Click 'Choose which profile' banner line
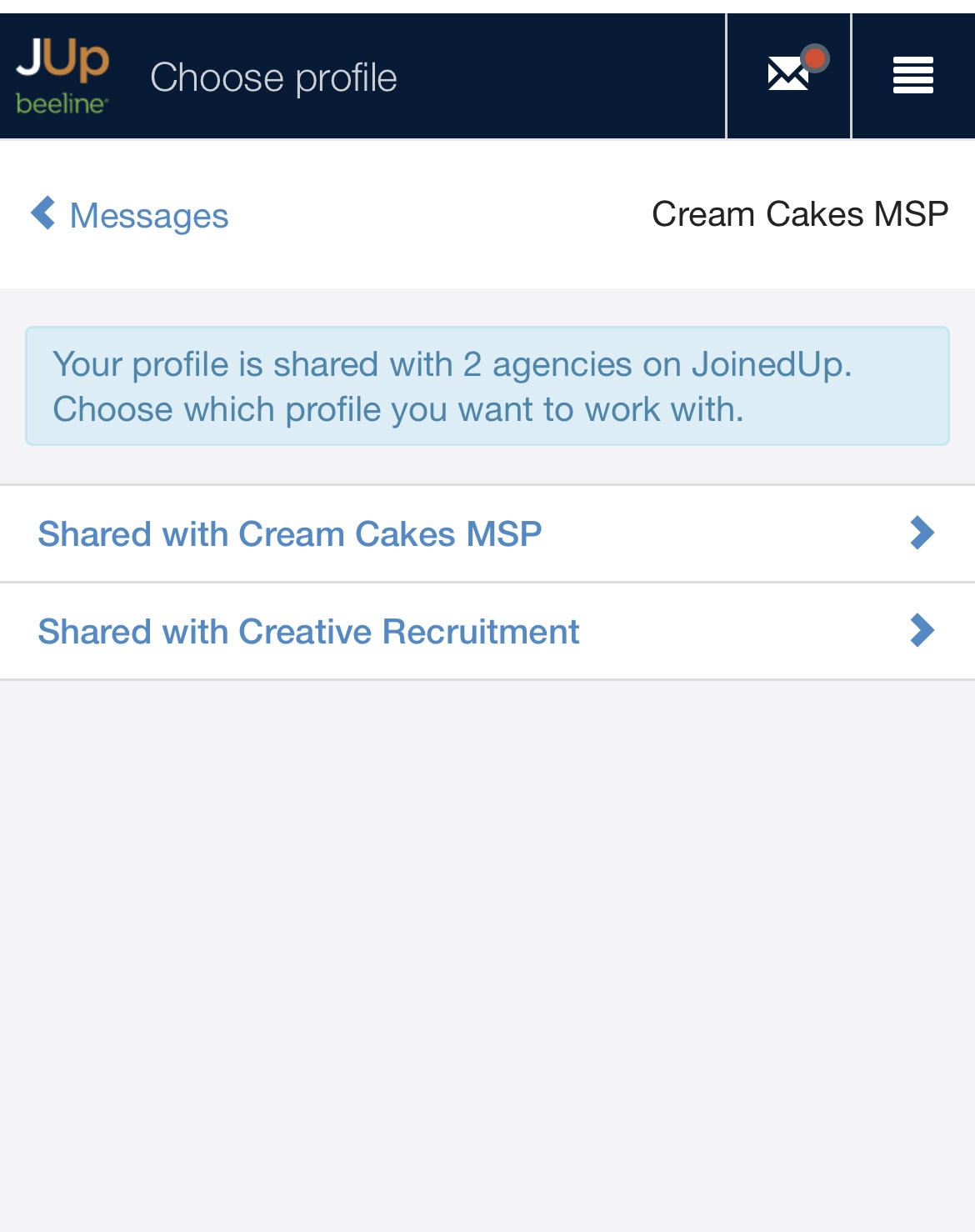Screen dimensions: 975x1232 pyautogui.click(x=397, y=410)
